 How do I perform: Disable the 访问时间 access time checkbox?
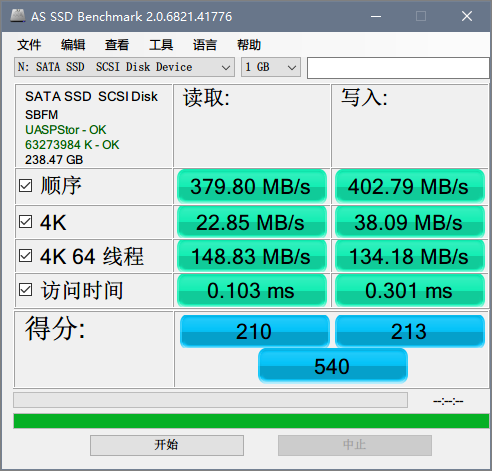click(x=26, y=290)
